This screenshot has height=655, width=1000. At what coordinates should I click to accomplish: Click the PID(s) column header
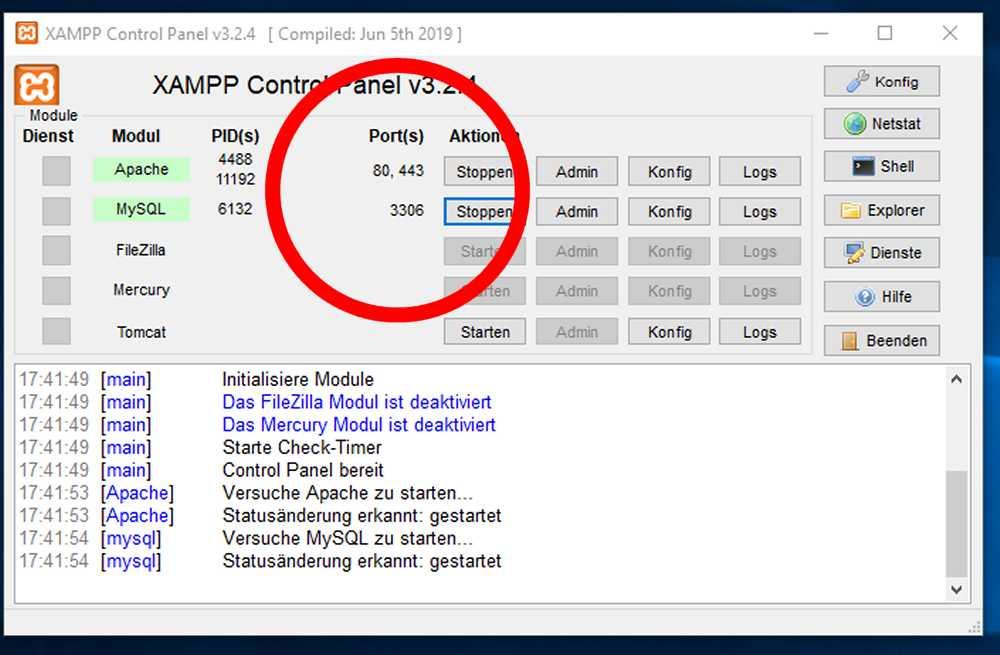(235, 136)
